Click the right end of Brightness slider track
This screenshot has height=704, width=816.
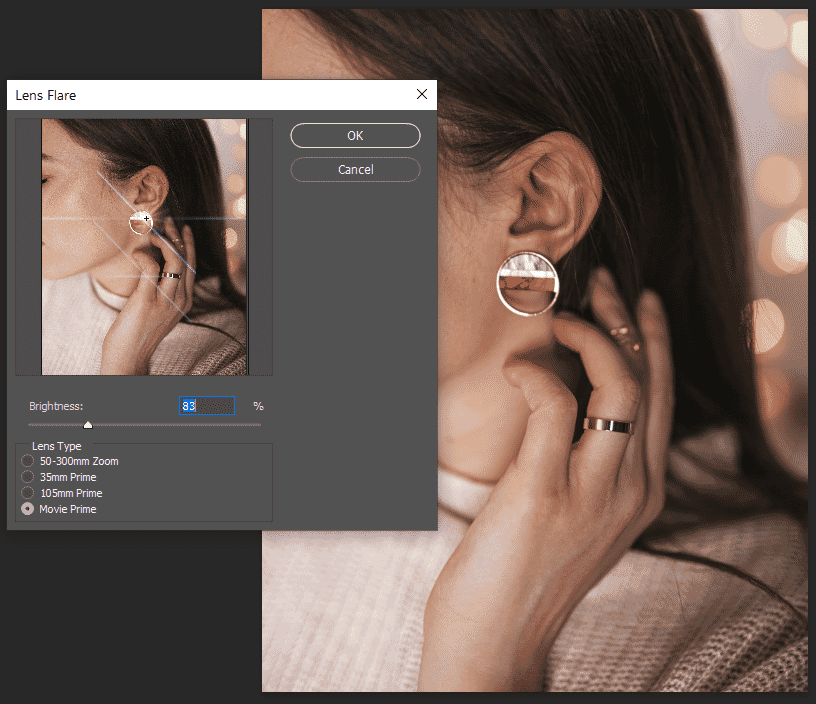click(258, 425)
